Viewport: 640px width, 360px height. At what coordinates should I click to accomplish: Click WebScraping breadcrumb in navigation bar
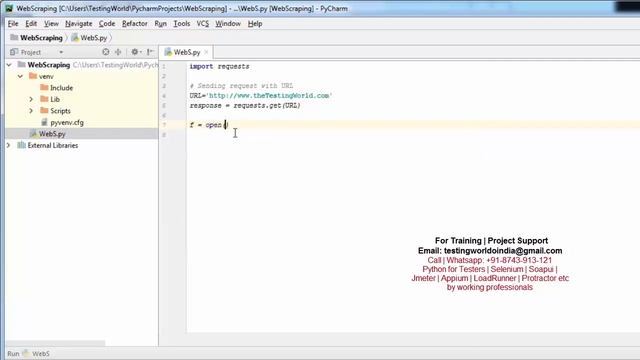pos(37,38)
